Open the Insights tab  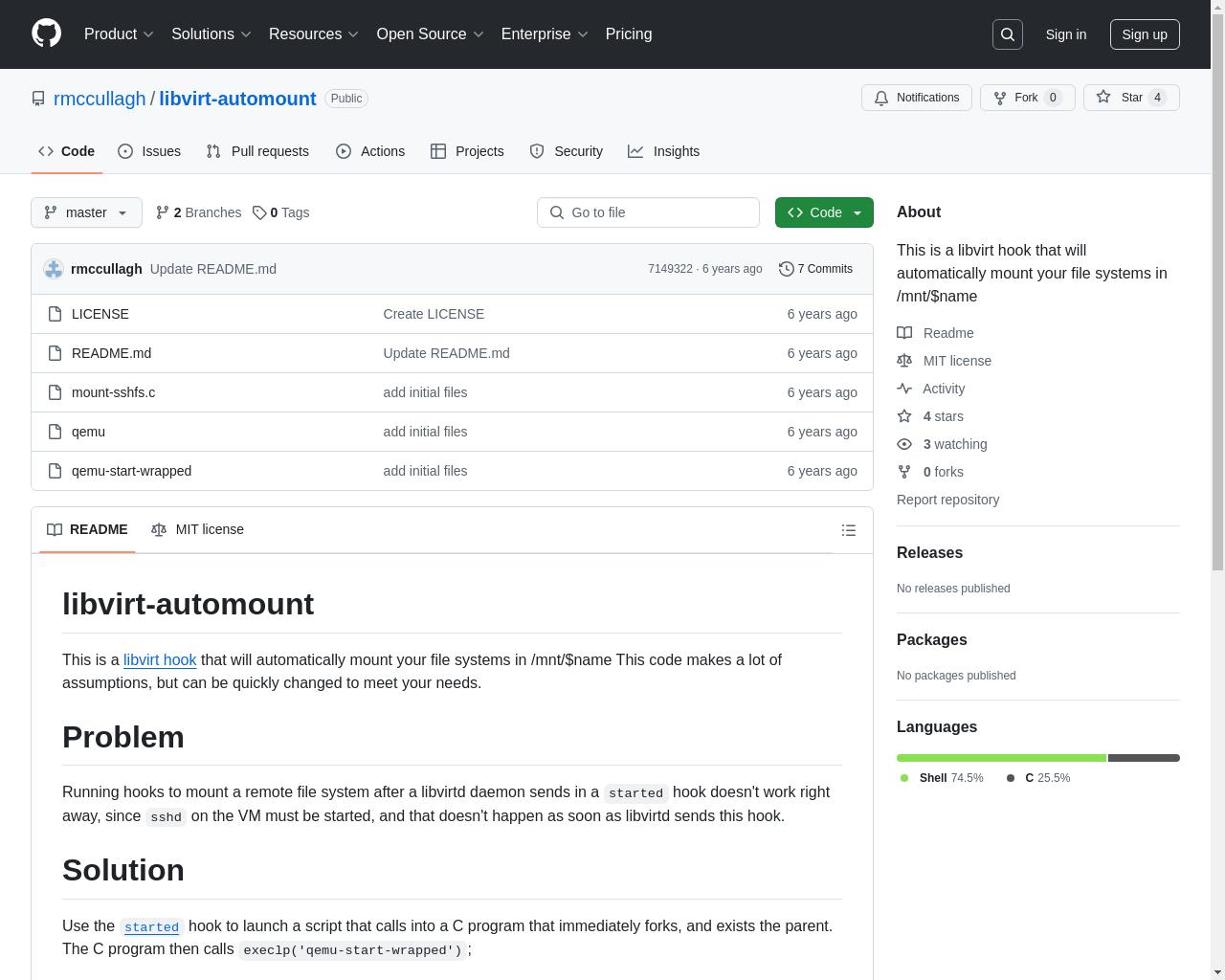coord(664,151)
